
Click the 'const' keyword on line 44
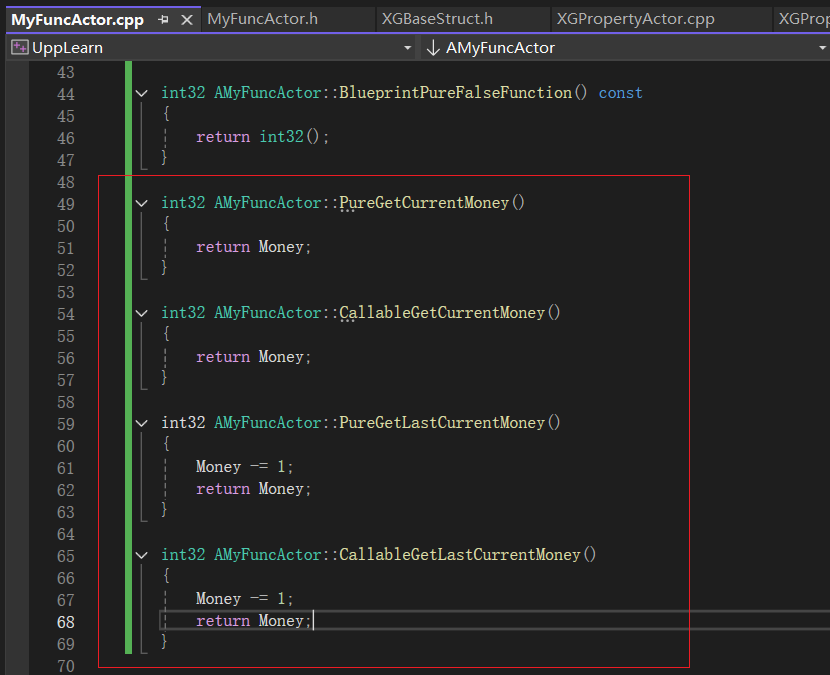(x=620, y=93)
